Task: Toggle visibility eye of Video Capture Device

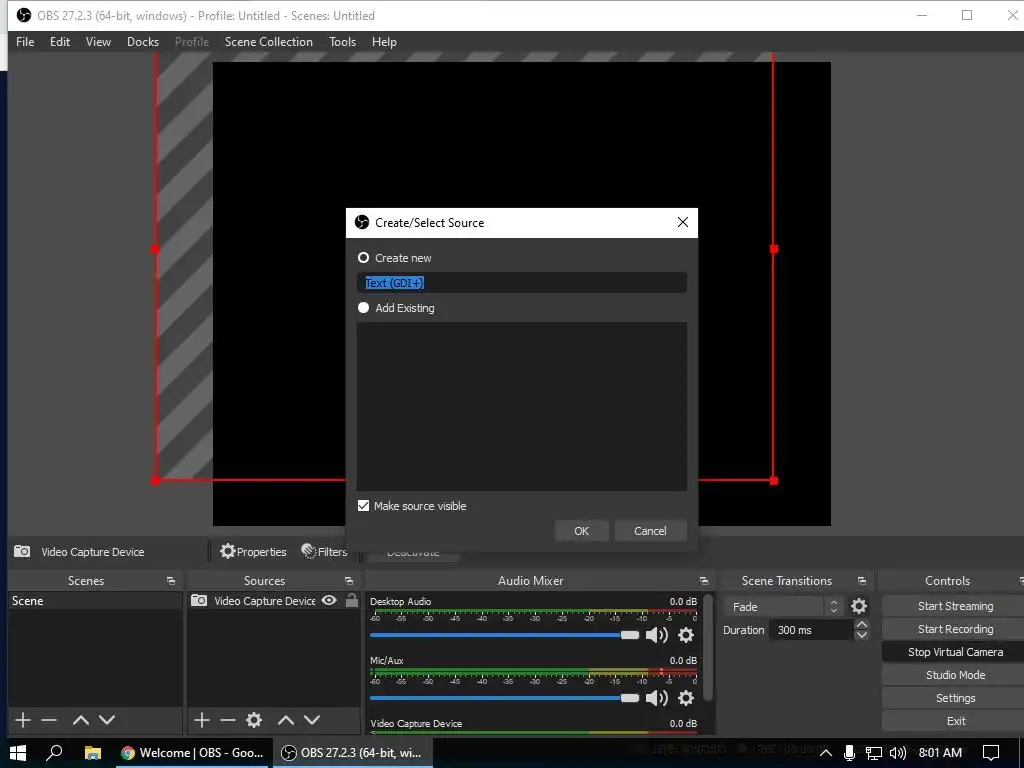Action: (329, 600)
